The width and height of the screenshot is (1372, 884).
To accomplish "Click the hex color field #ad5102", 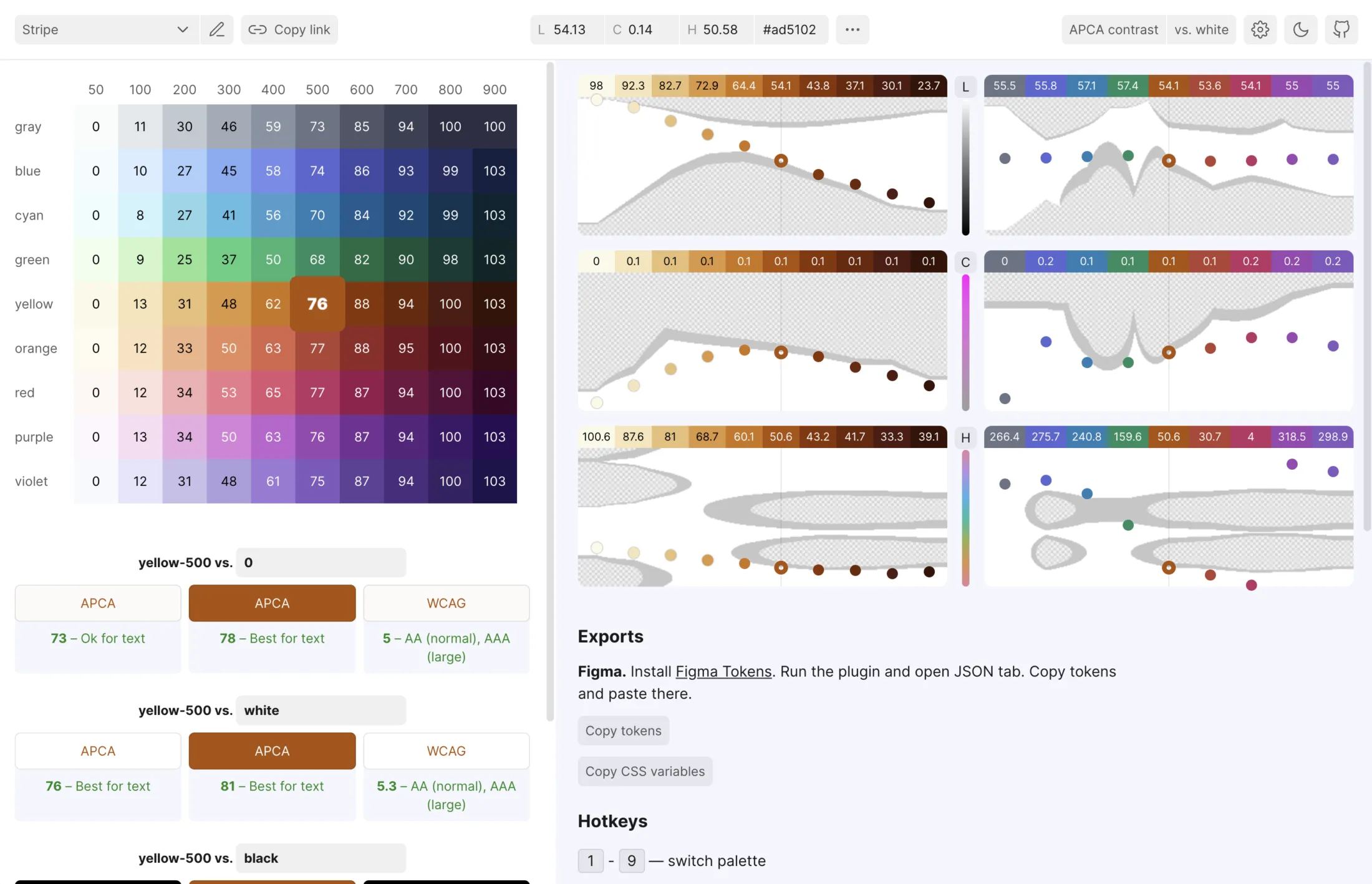I will pyautogui.click(x=790, y=29).
